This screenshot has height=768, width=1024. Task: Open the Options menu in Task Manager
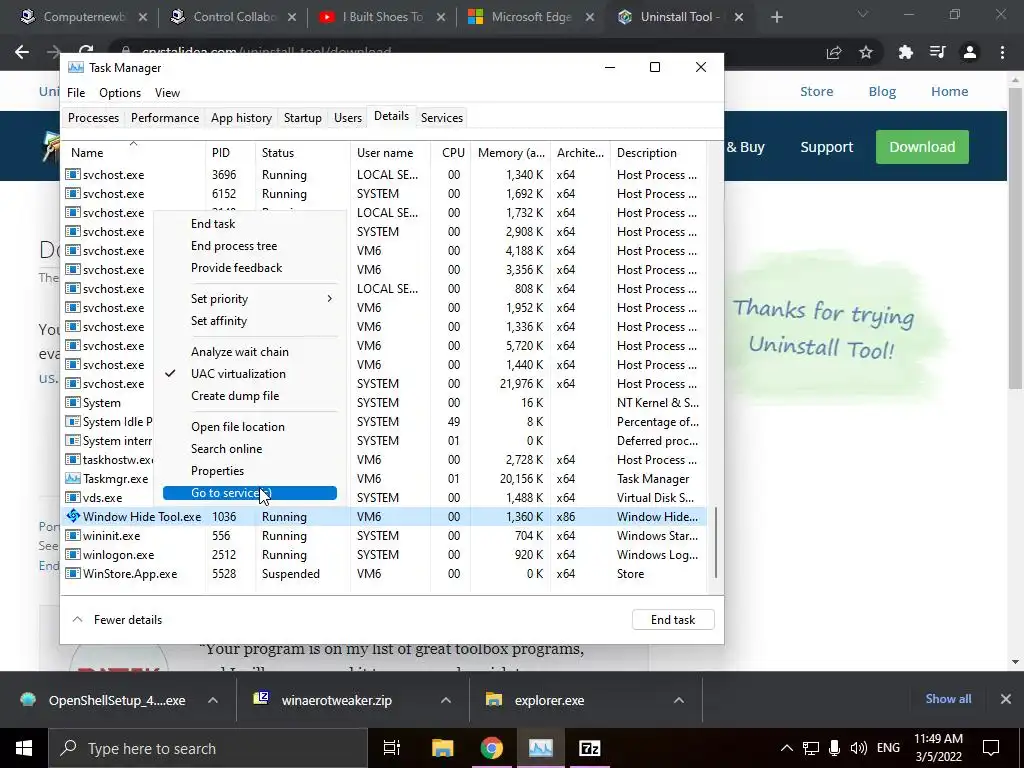pyautogui.click(x=120, y=93)
